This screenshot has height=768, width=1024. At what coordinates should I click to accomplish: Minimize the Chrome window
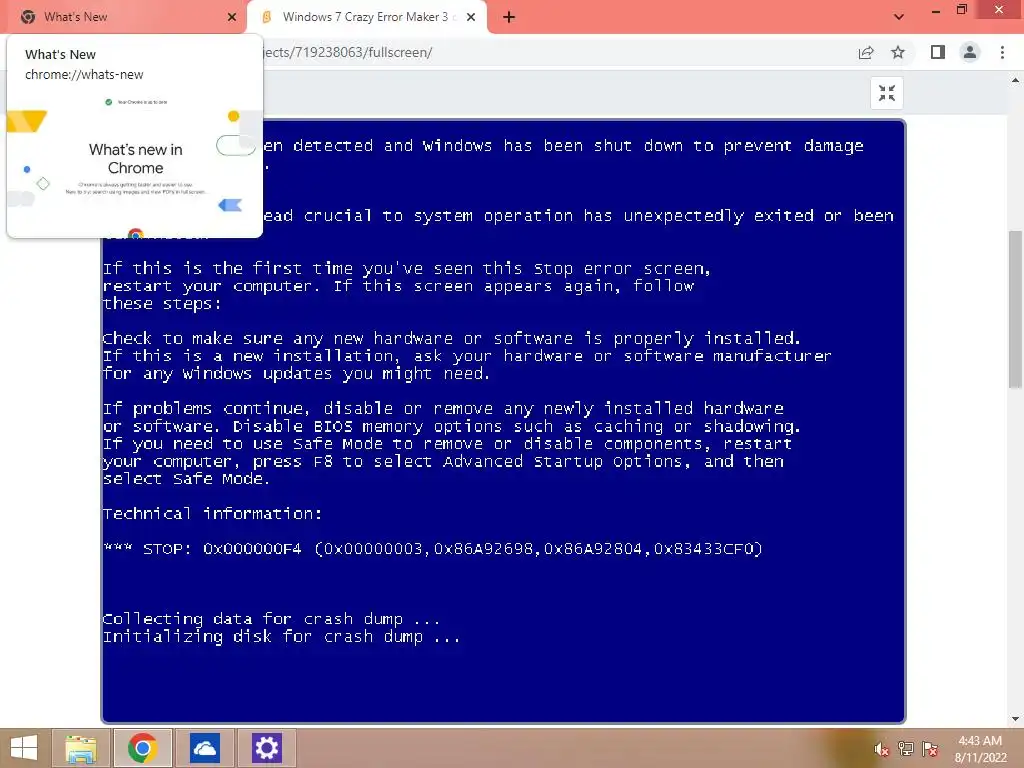coord(936,10)
